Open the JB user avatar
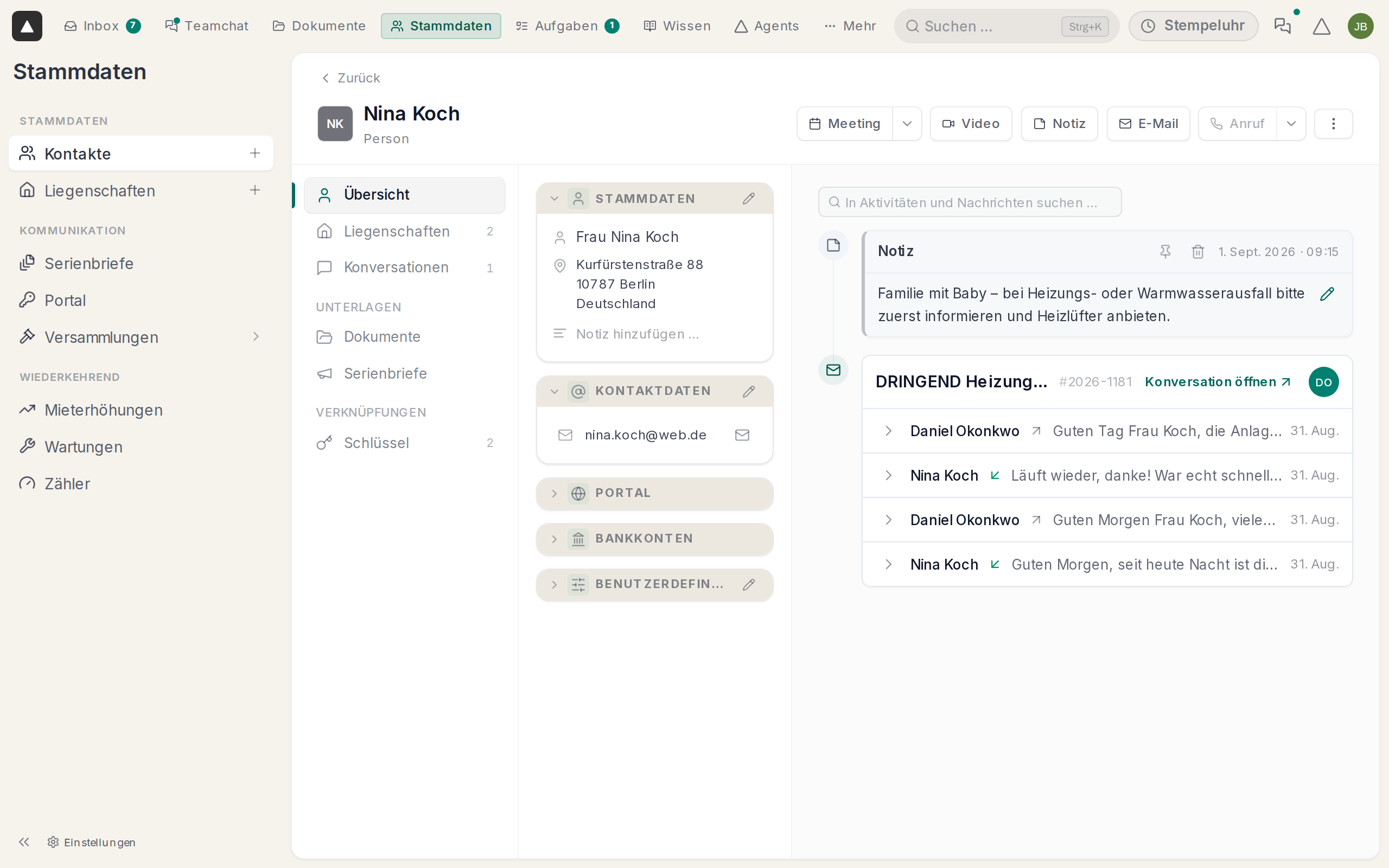 point(1360,27)
